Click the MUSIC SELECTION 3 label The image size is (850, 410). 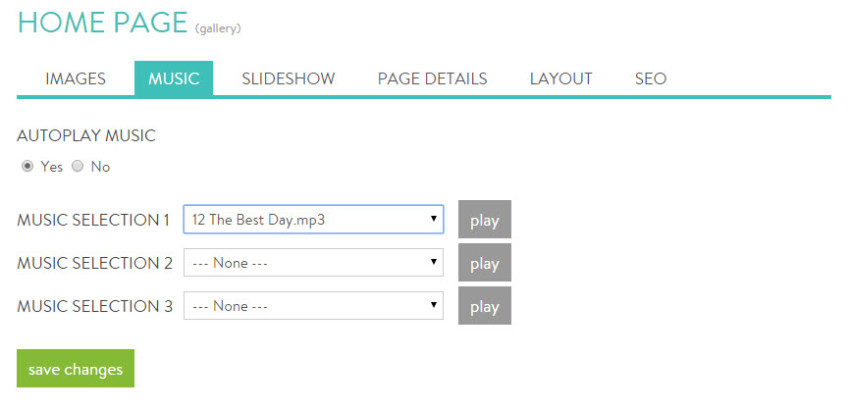(x=95, y=306)
